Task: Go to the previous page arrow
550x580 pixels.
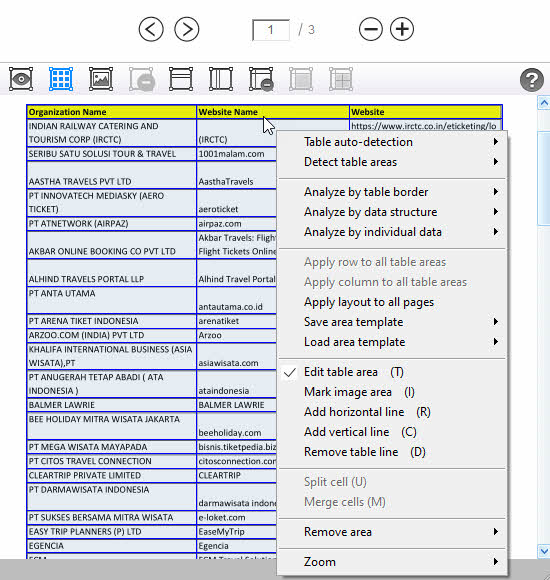Action: (151, 29)
